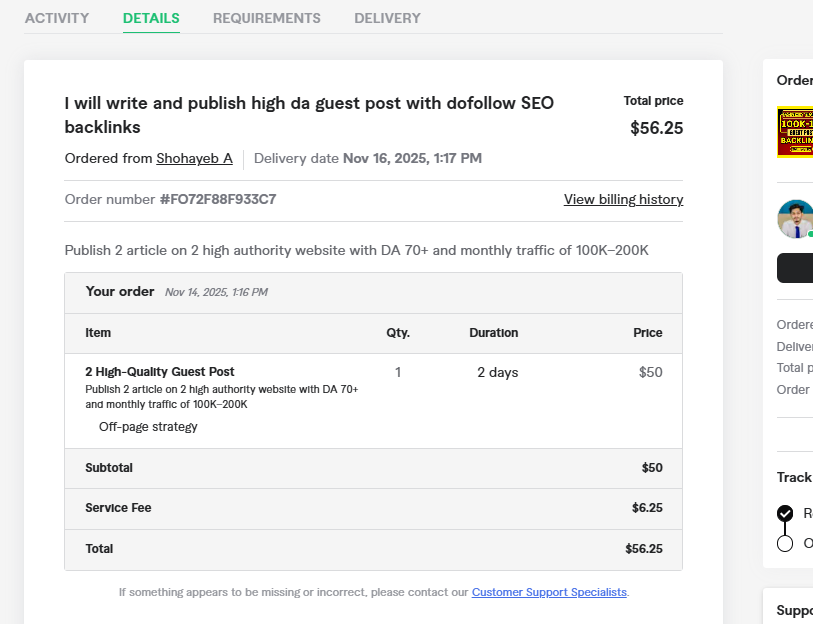Go to the Delivery tab
Image resolution: width=813 pixels, height=624 pixels.
[387, 18]
